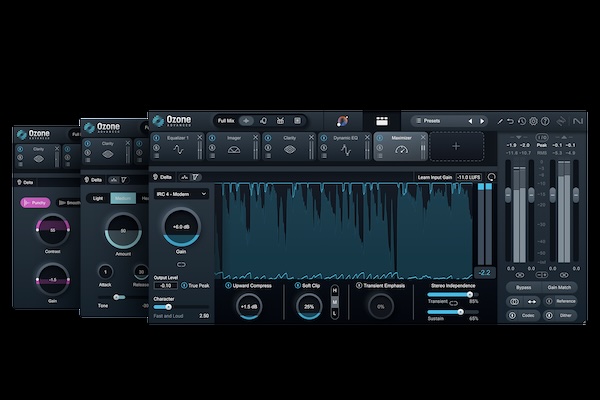The image size is (600, 400).
Task: Toggle the Equalizer 1 power button
Action: click(x=156, y=138)
